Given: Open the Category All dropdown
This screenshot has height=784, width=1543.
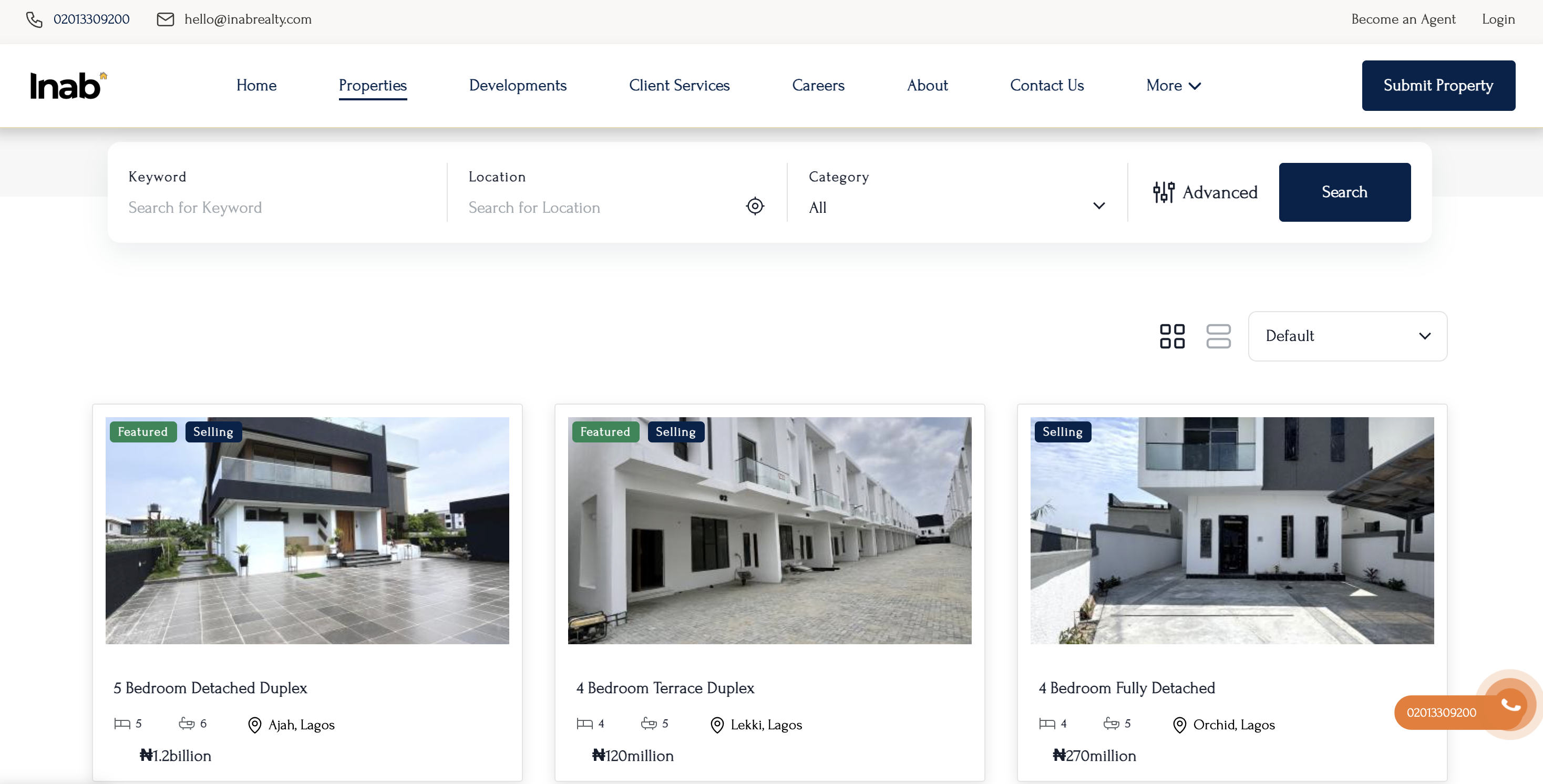Looking at the screenshot, I should point(956,207).
